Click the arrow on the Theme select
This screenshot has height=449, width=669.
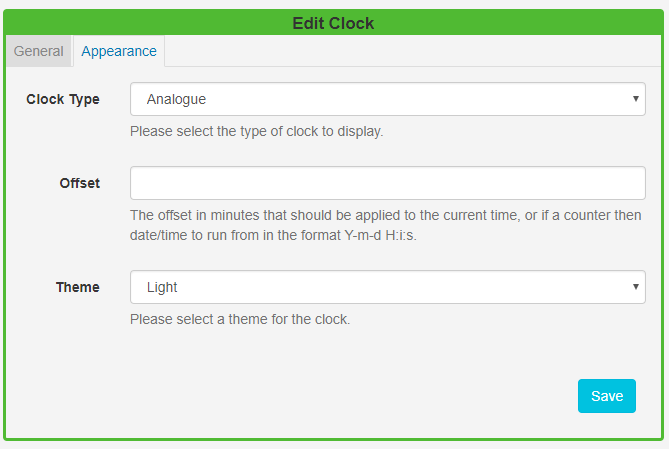point(635,287)
